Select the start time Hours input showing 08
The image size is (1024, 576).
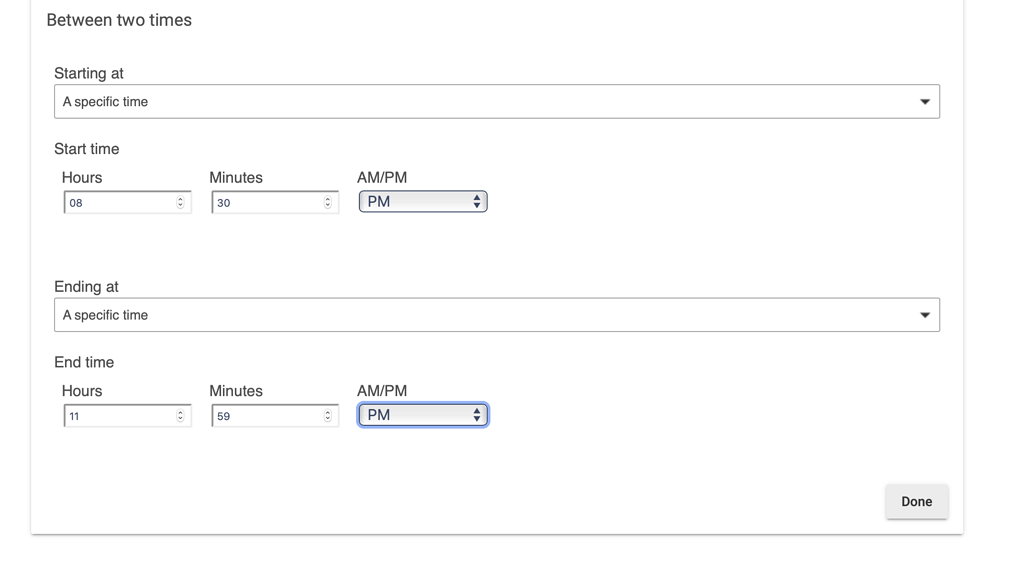click(110, 201)
